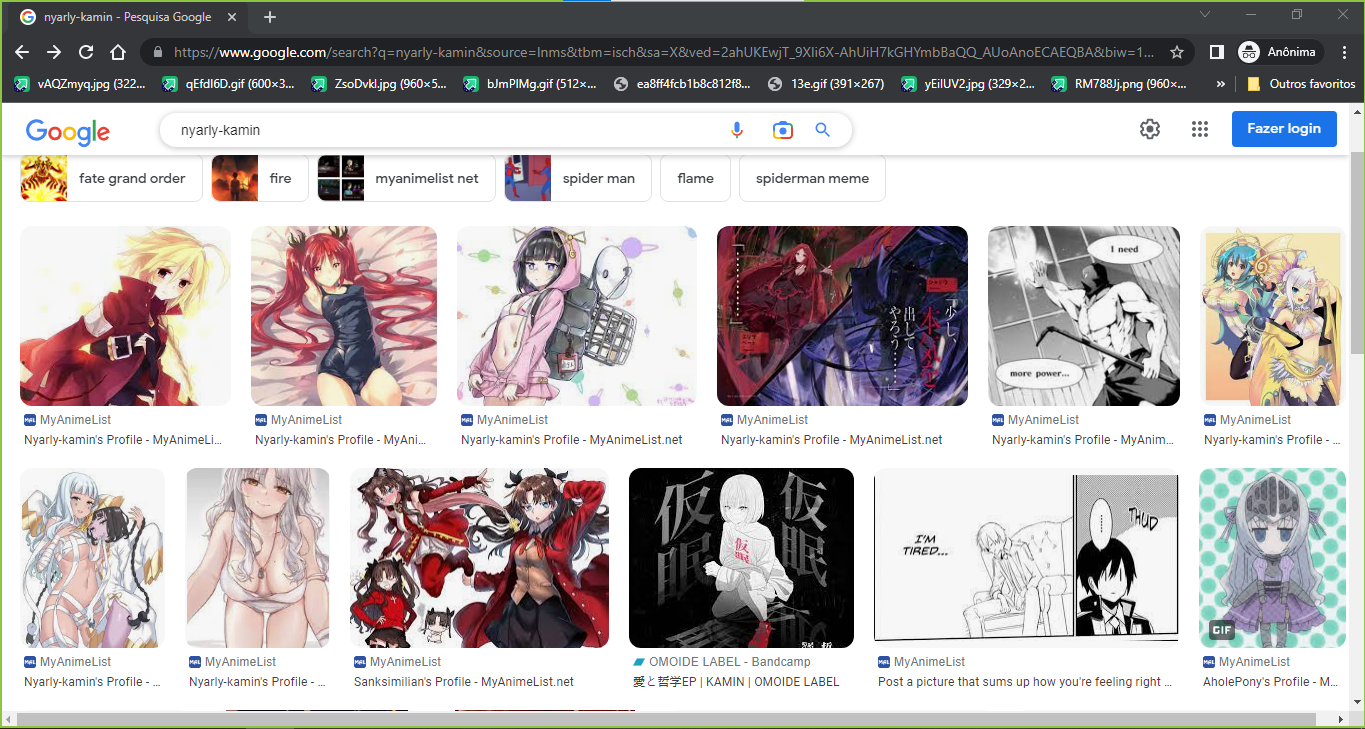Bookmark this page with the star icon
The width and height of the screenshot is (1365, 729).
click(1177, 52)
